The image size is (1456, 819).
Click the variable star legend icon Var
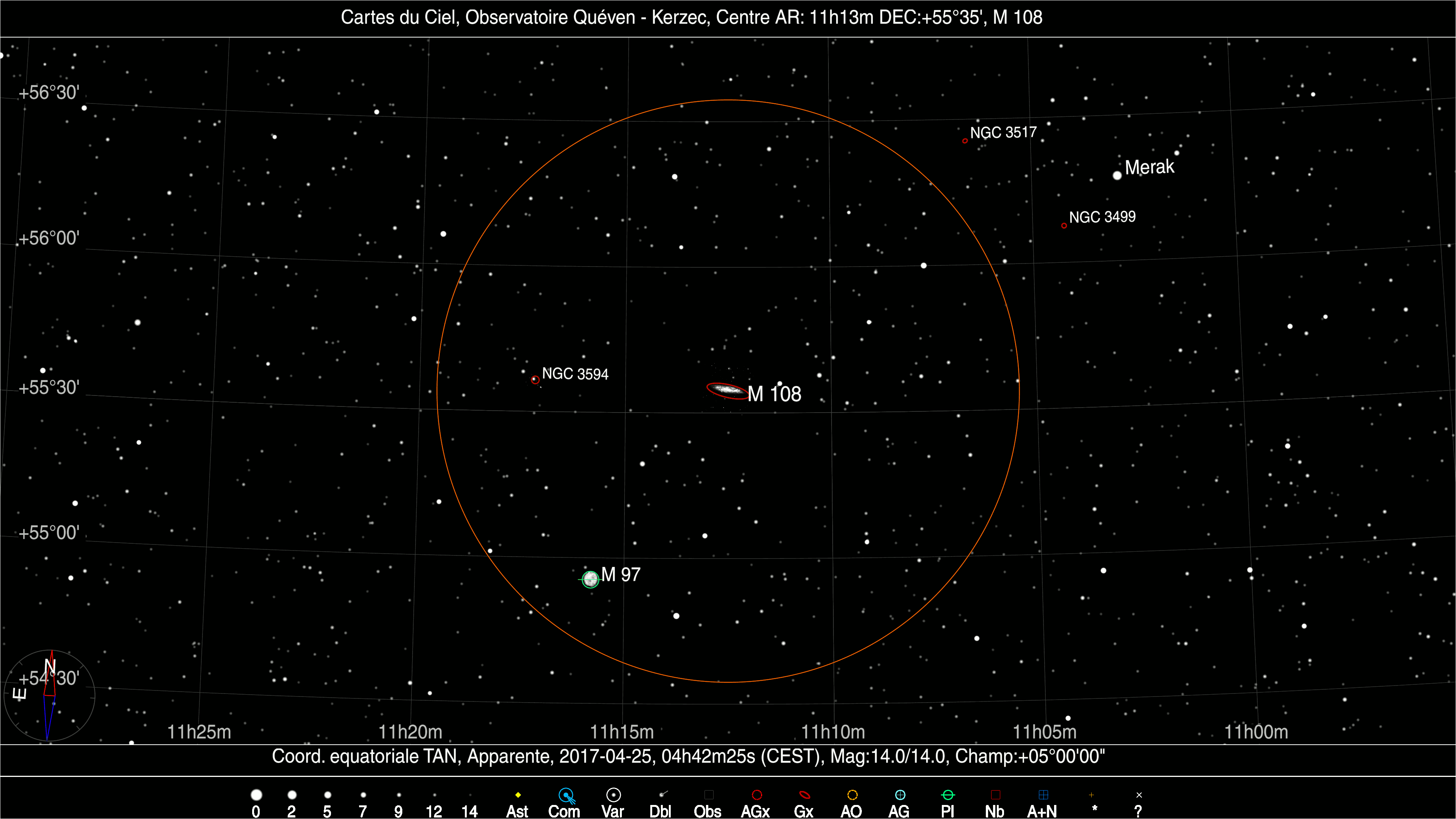coord(613,795)
